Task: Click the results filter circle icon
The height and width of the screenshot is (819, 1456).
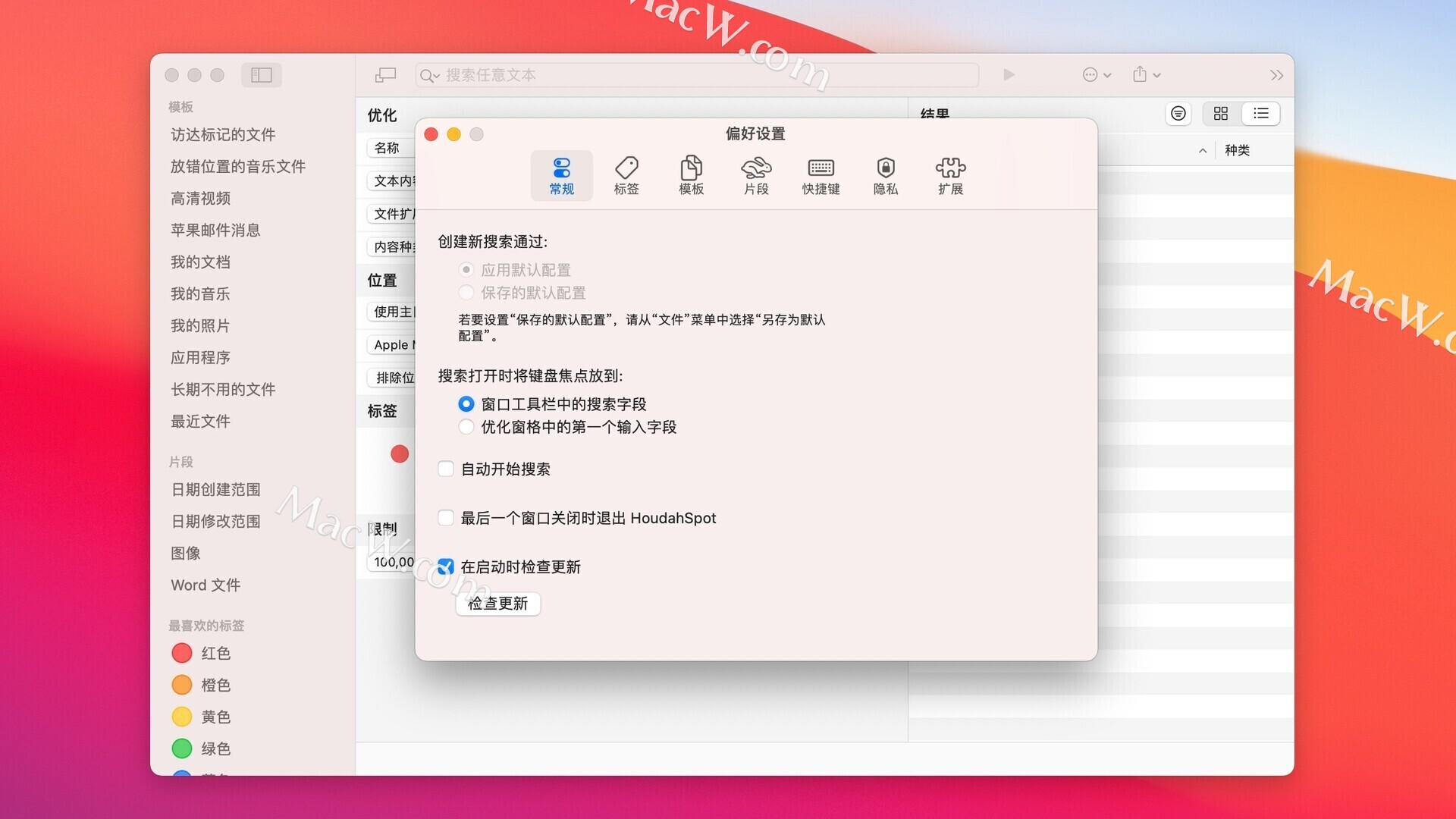Action: tap(1178, 114)
